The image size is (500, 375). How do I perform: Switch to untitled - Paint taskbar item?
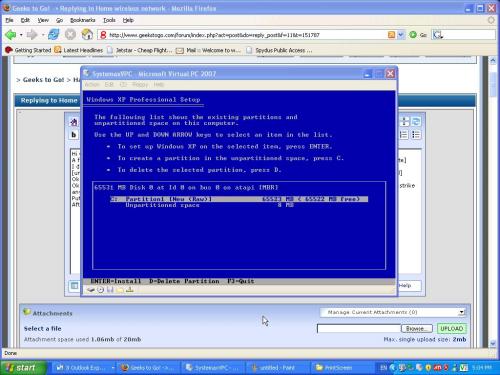coord(277,368)
